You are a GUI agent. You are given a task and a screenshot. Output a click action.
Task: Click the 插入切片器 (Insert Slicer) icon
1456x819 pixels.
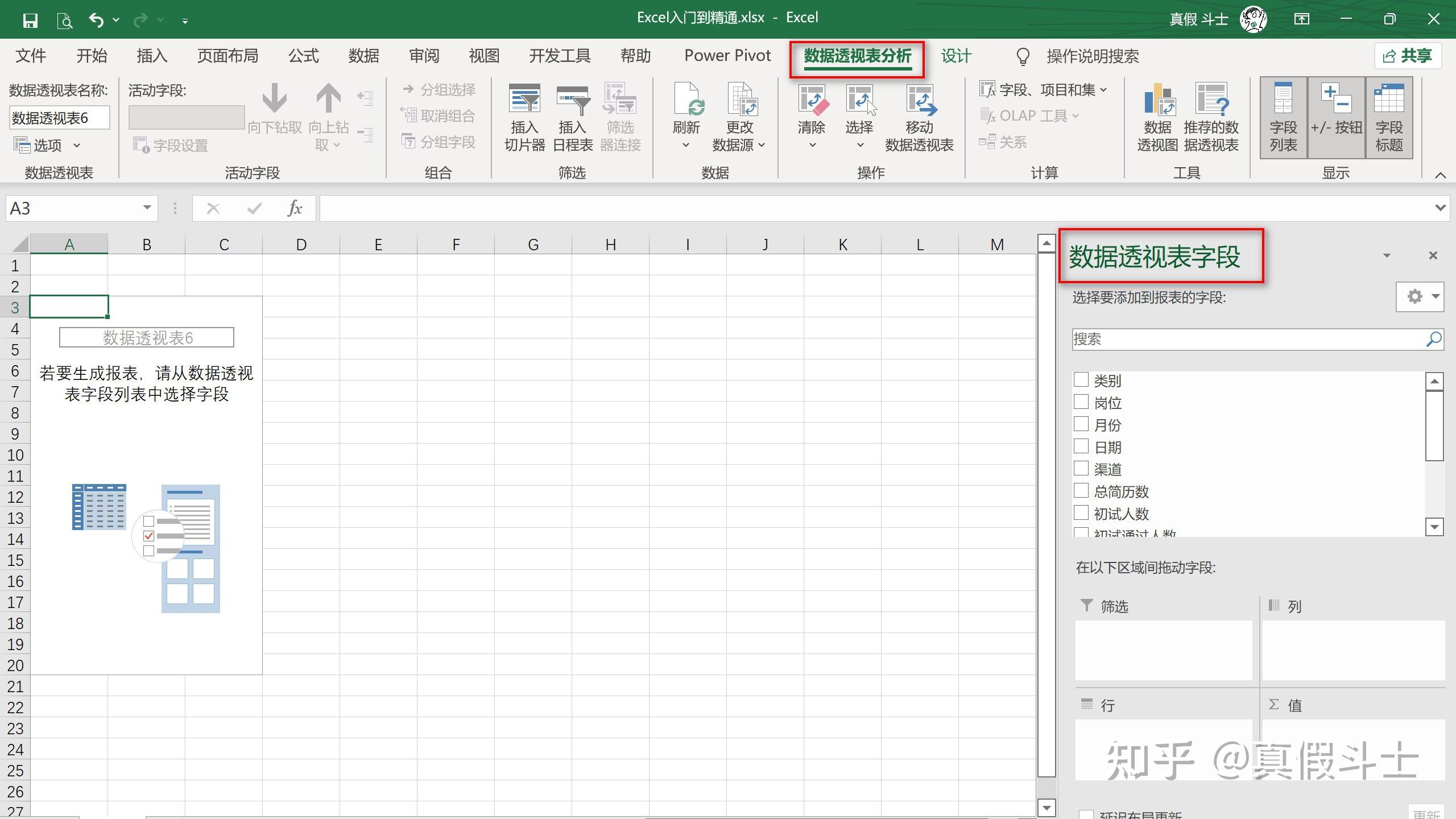tap(524, 100)
